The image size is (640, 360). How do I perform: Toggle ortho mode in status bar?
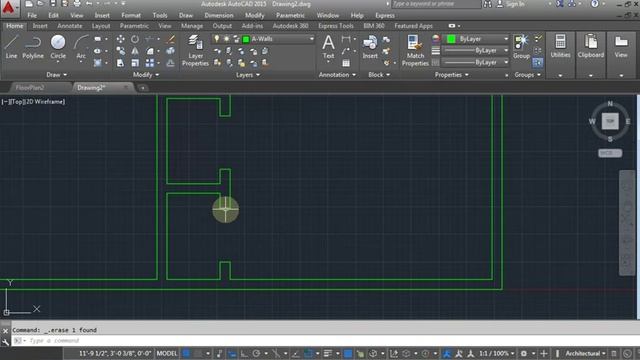(x=244, y=353)
